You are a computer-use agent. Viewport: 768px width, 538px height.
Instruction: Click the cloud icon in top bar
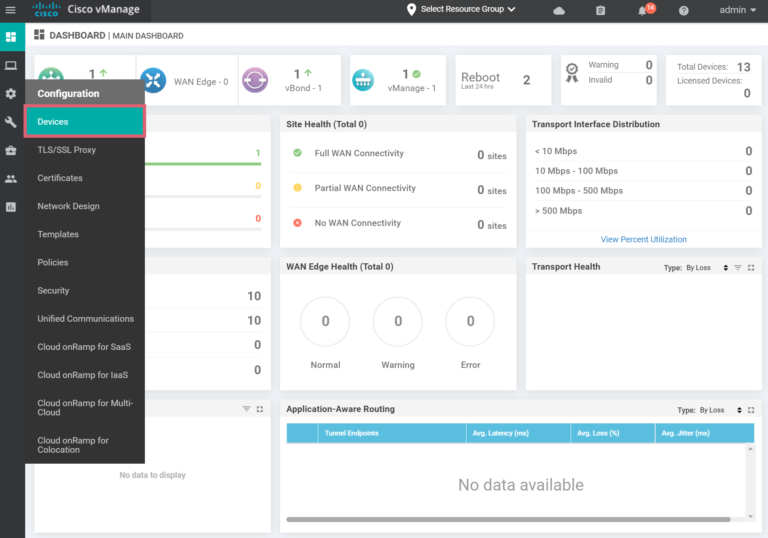(559, 10)
